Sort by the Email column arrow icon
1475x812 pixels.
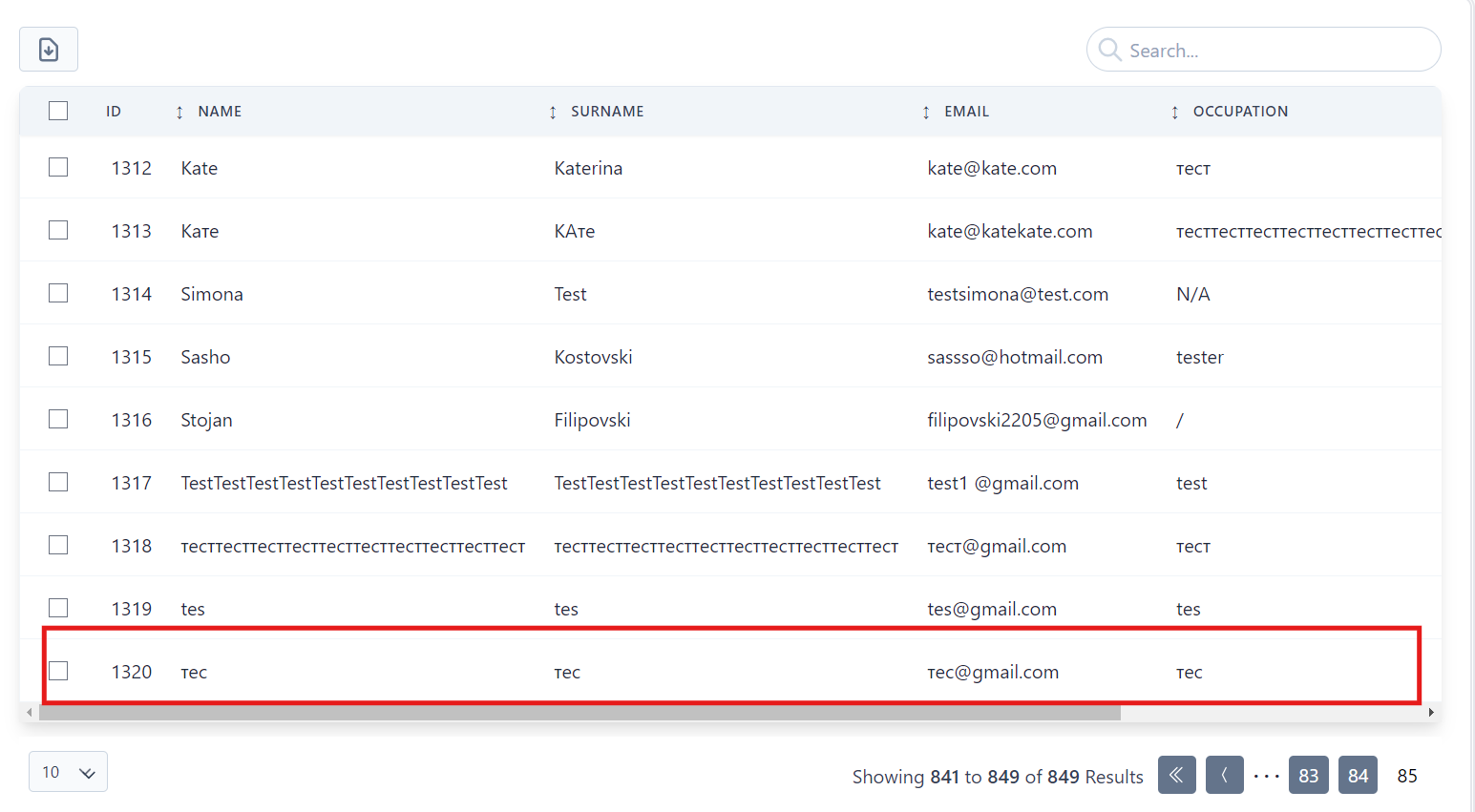tap(926, 113)
